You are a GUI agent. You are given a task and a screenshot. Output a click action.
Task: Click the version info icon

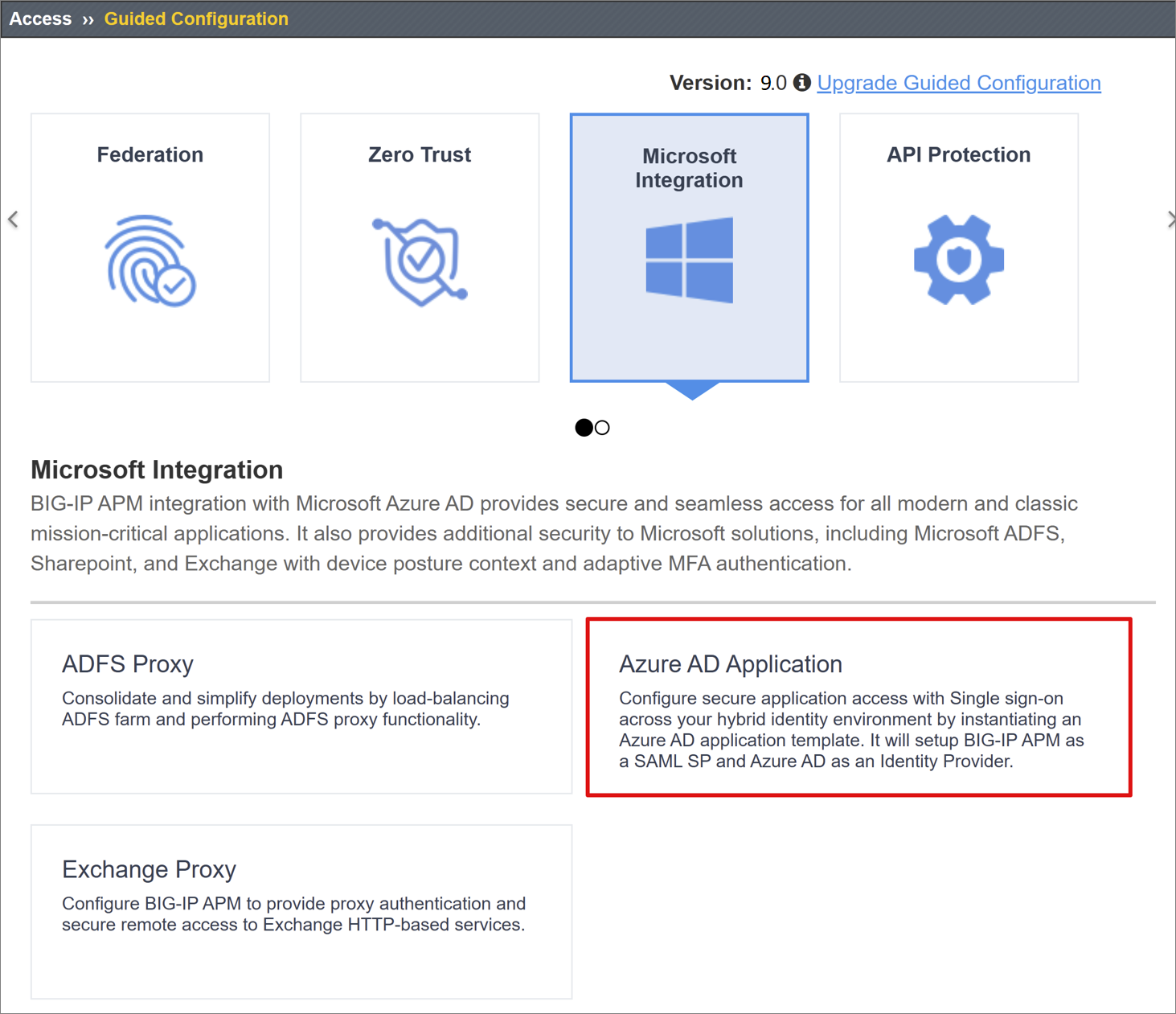801,82
